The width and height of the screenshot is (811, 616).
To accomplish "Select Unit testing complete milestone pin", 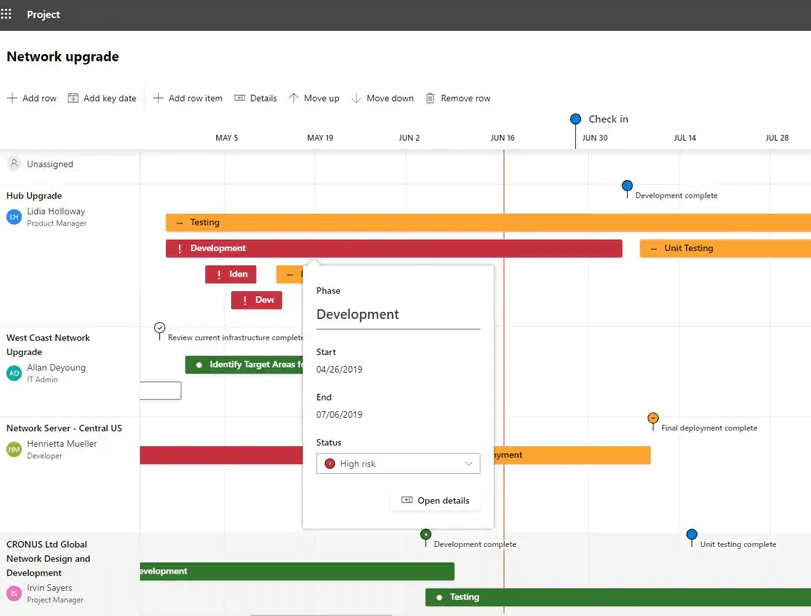I will [x=692, y=534].
